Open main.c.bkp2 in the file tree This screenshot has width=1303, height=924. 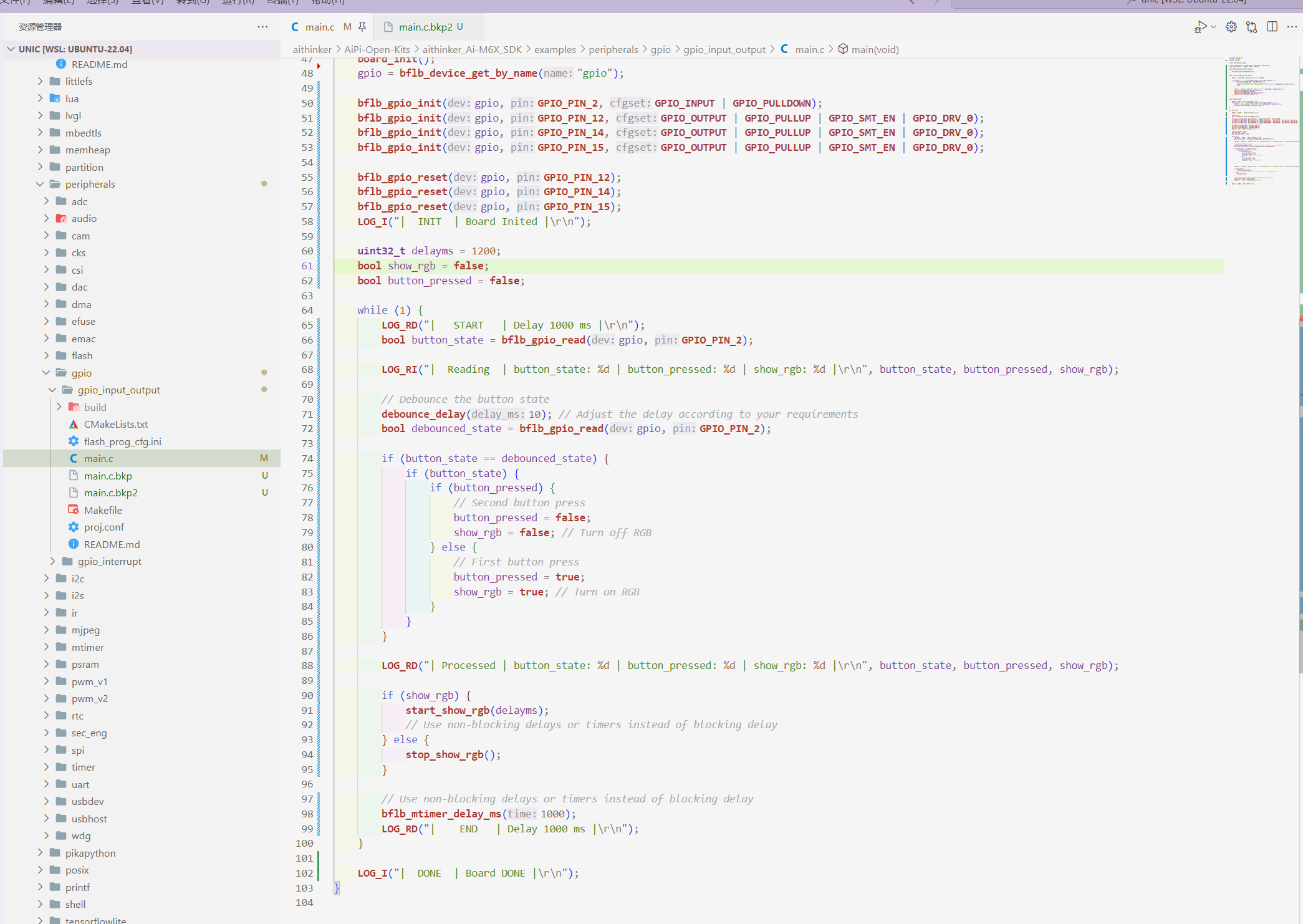point(142,493)
